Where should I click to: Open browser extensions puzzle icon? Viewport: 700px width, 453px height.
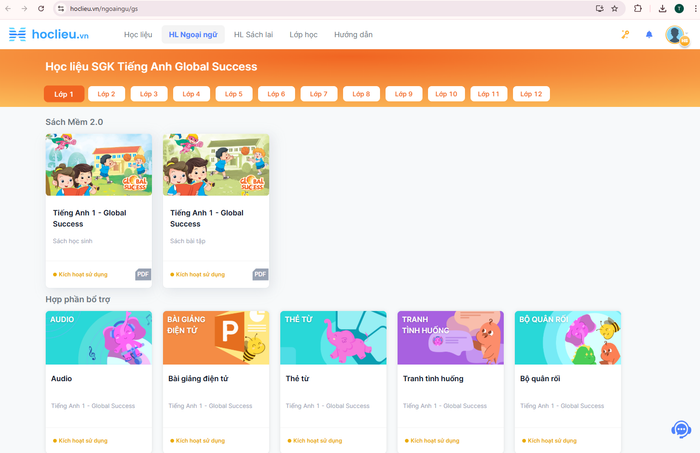638,8
